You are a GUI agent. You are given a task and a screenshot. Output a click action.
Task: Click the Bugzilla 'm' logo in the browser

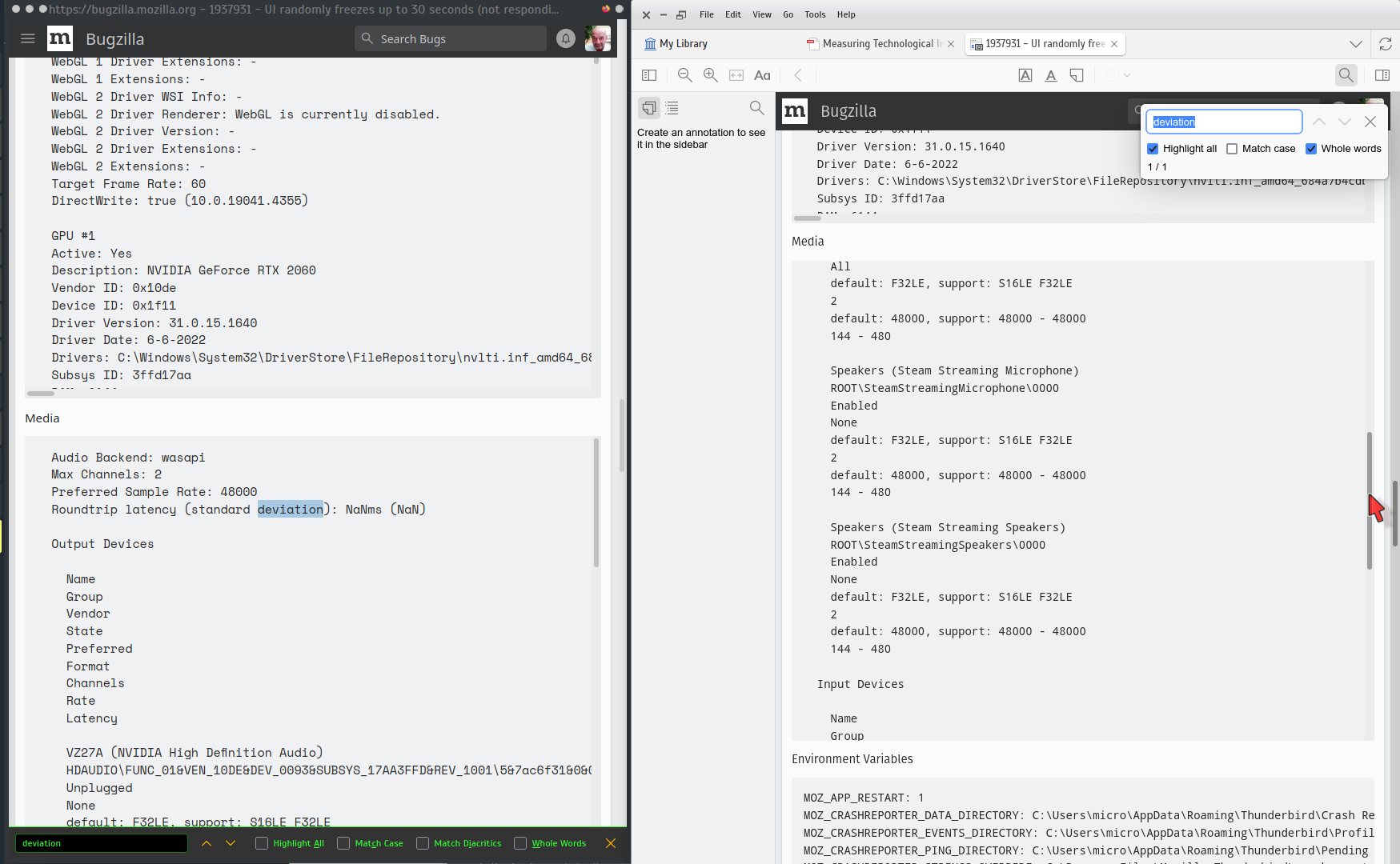60,38
